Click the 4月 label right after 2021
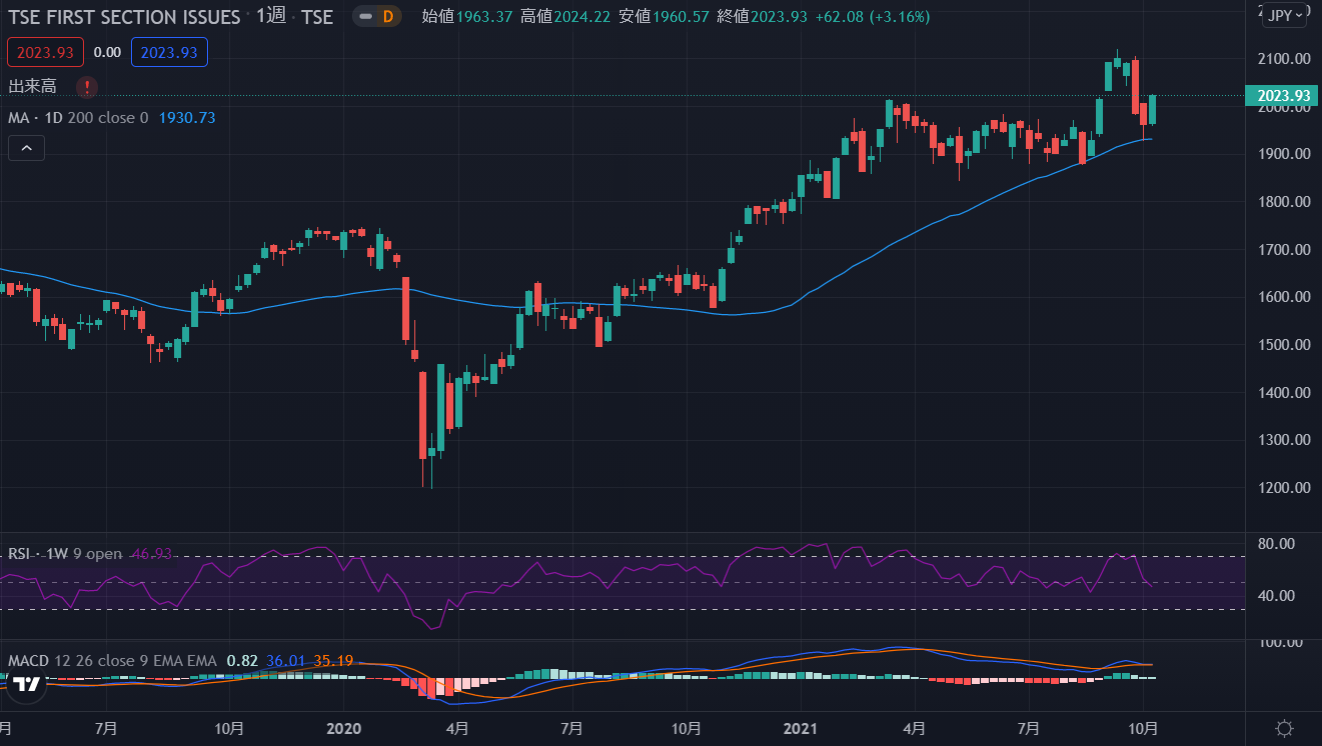1322x746 pixels. pos(914,728)
